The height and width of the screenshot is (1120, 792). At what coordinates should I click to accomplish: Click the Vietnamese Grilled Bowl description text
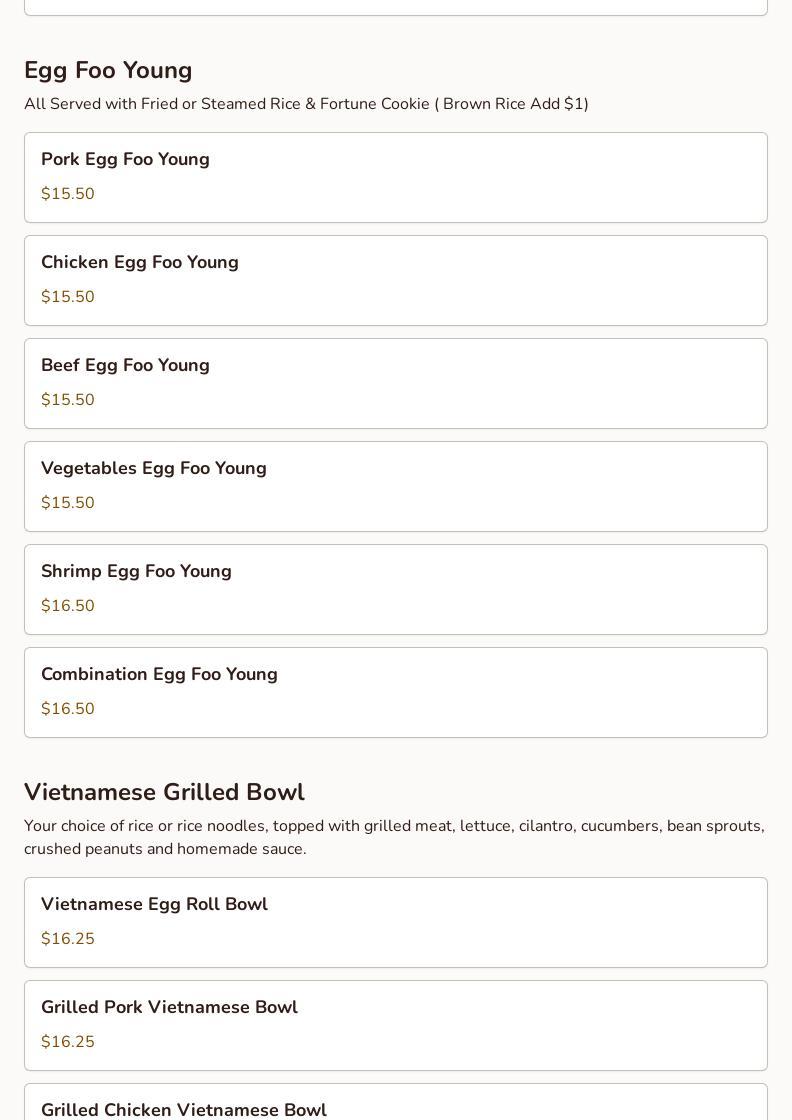(x=394, y=837)
